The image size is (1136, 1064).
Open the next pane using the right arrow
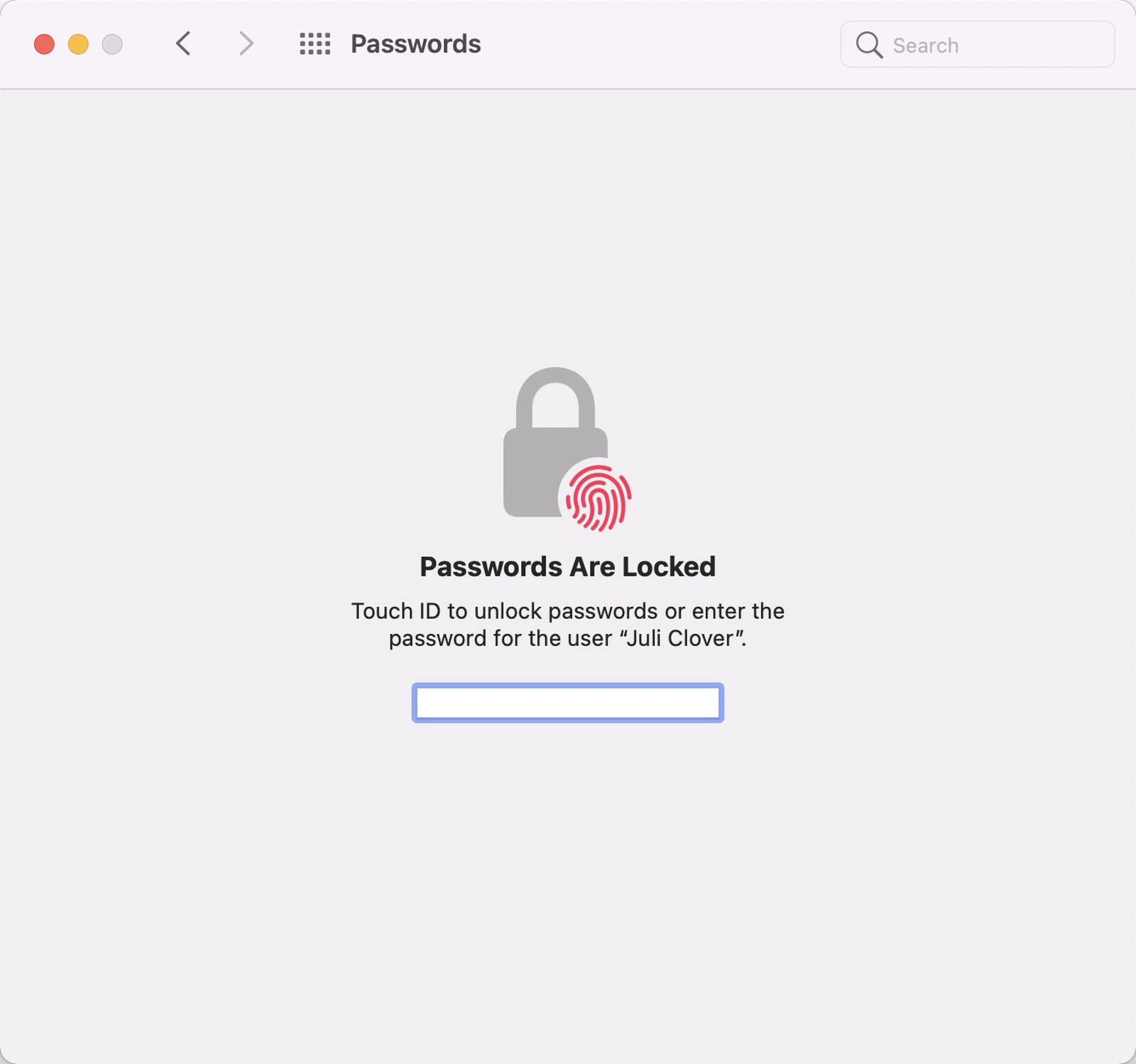point(245,44)
